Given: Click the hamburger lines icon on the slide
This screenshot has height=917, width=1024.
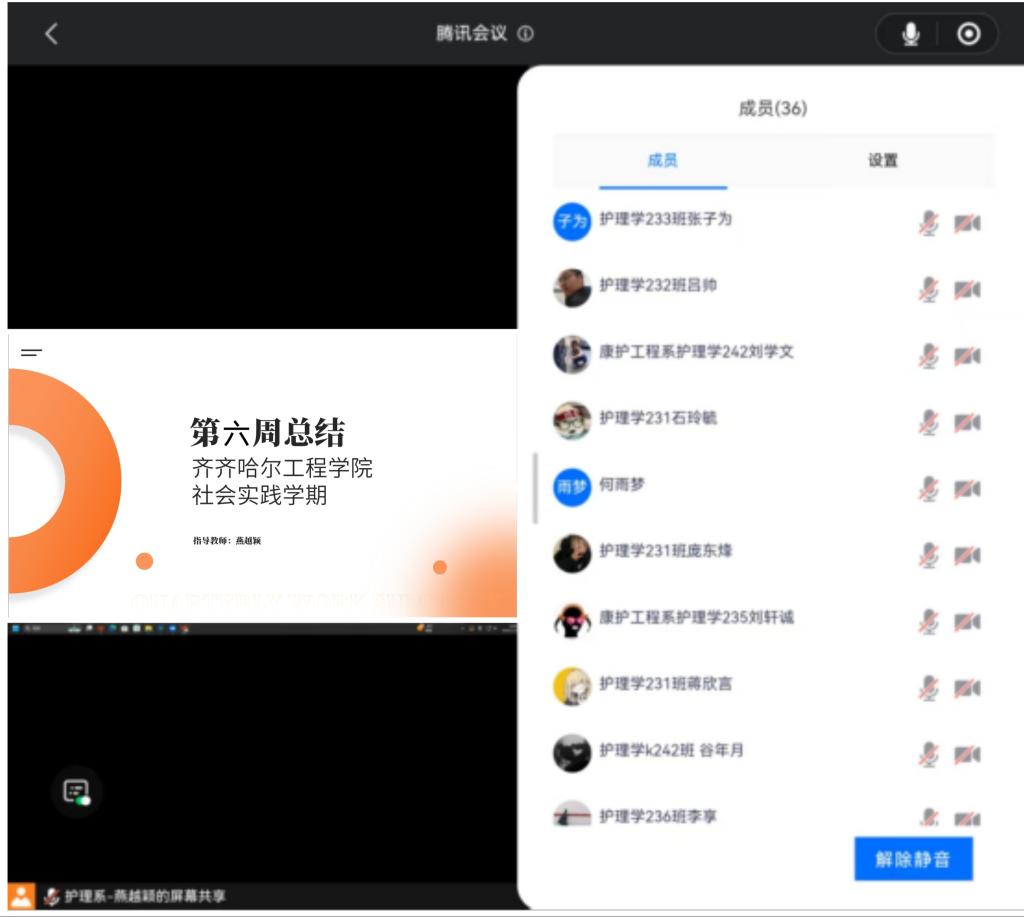Looking at the screenshot, I should click(31, 352).
